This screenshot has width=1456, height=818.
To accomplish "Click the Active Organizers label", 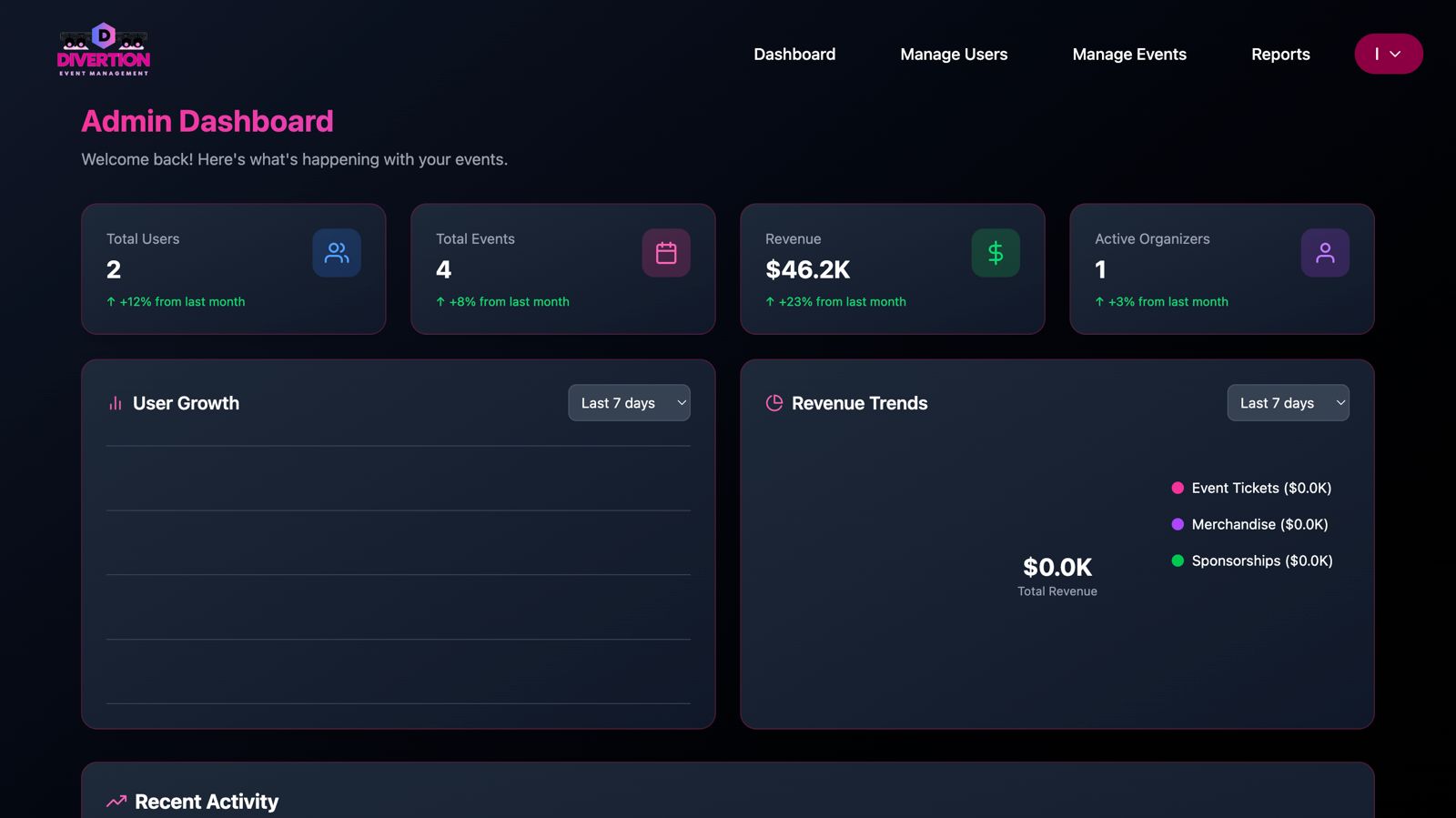I will pyautogui.click(x=1152, y=239).
